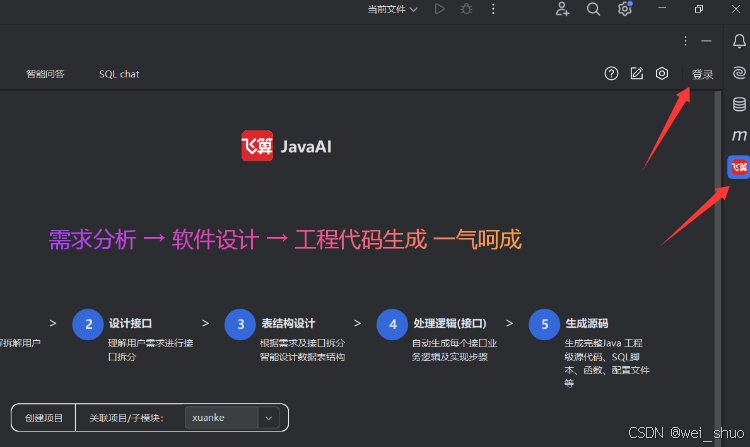Click the add user collaboration icon

pyautogui.click(x=562, y=9)
